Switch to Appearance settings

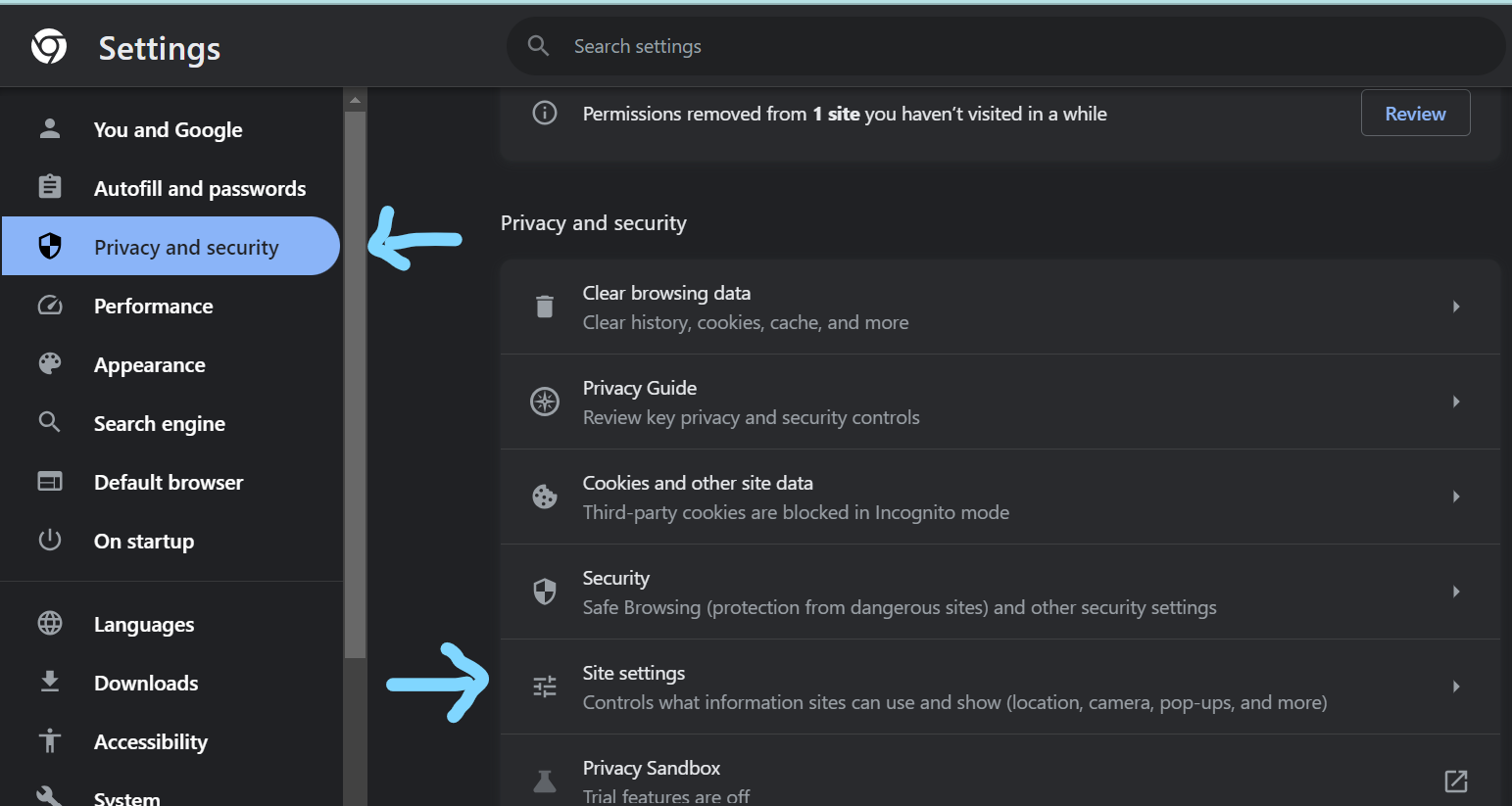(171, 364)
